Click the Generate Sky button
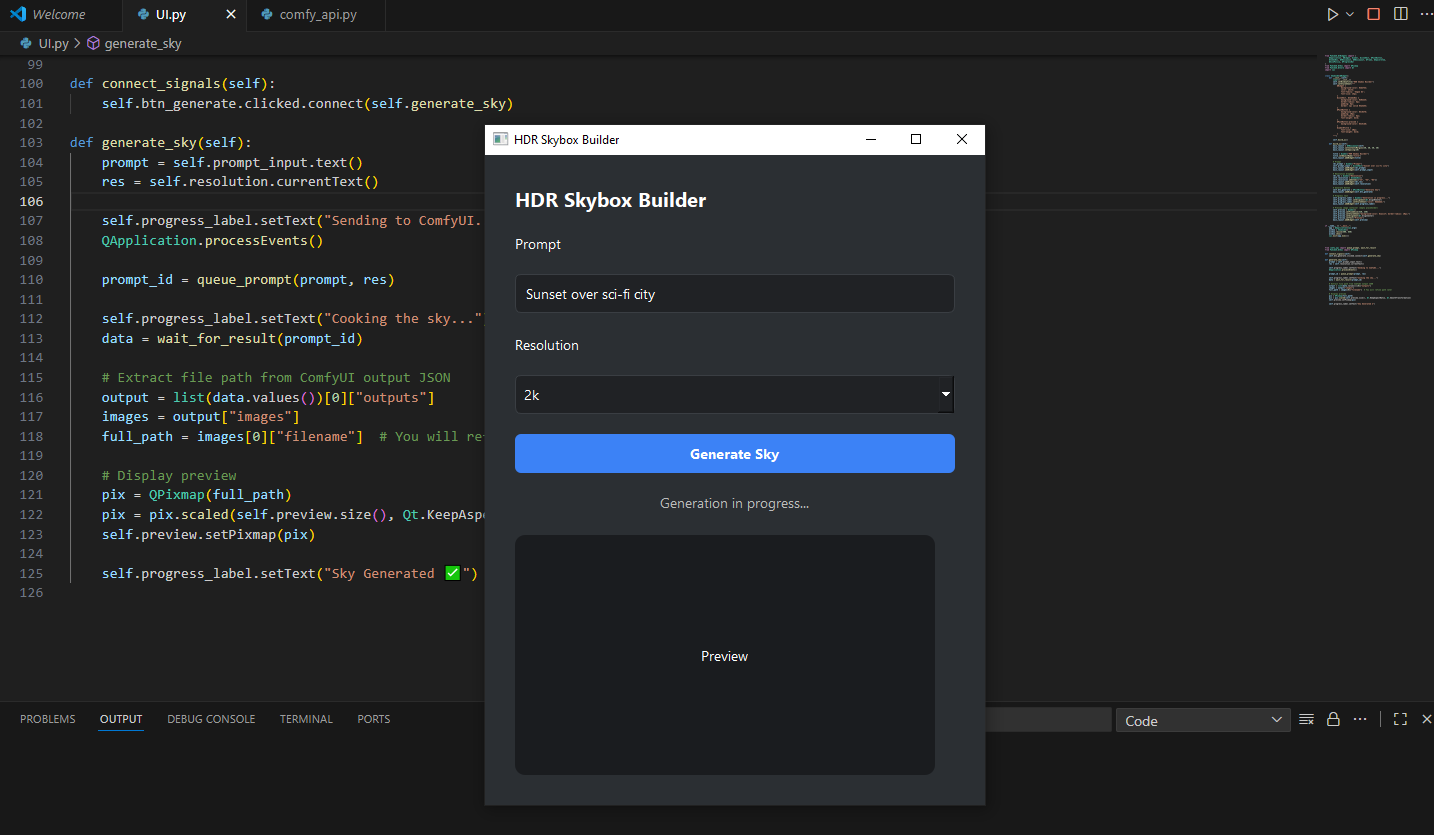This screenshot has height=835, width=1434. [734, 453]
